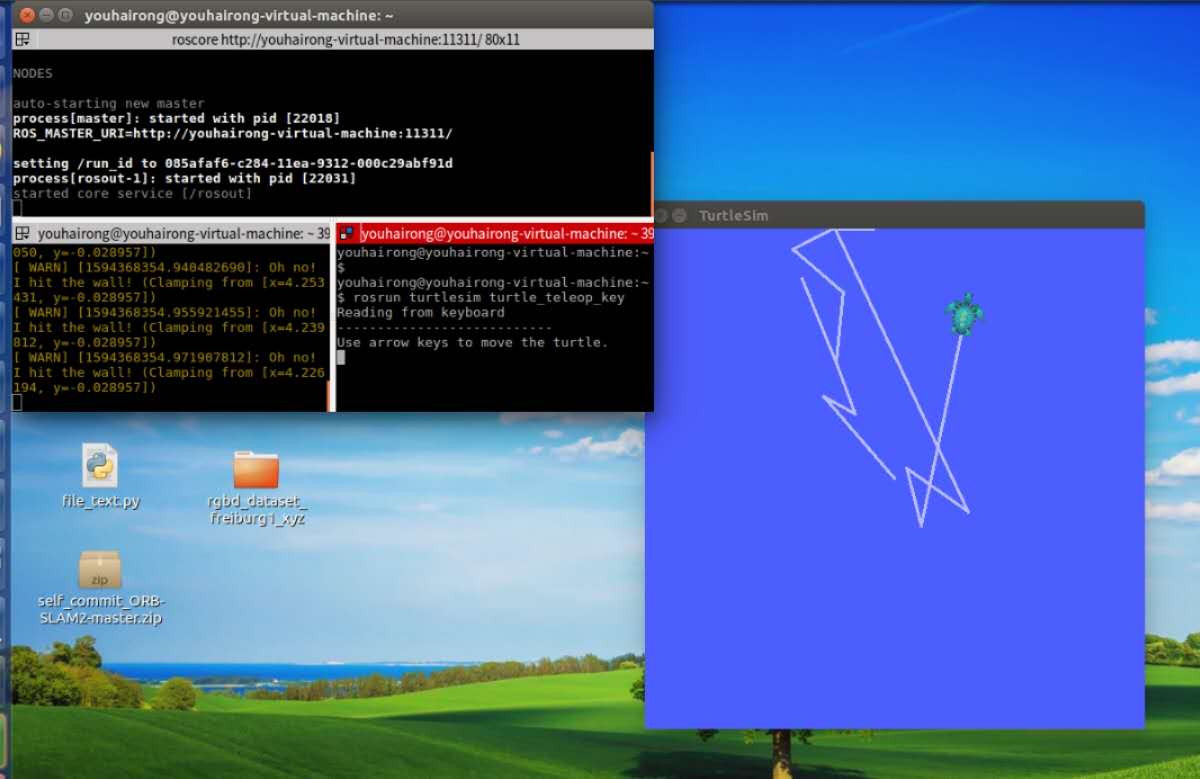Click the 'process[rosout-1]: started with pid [22031]' line
Image resolution: width=1200 pixels, height=779 pixels.
(184, 178)
